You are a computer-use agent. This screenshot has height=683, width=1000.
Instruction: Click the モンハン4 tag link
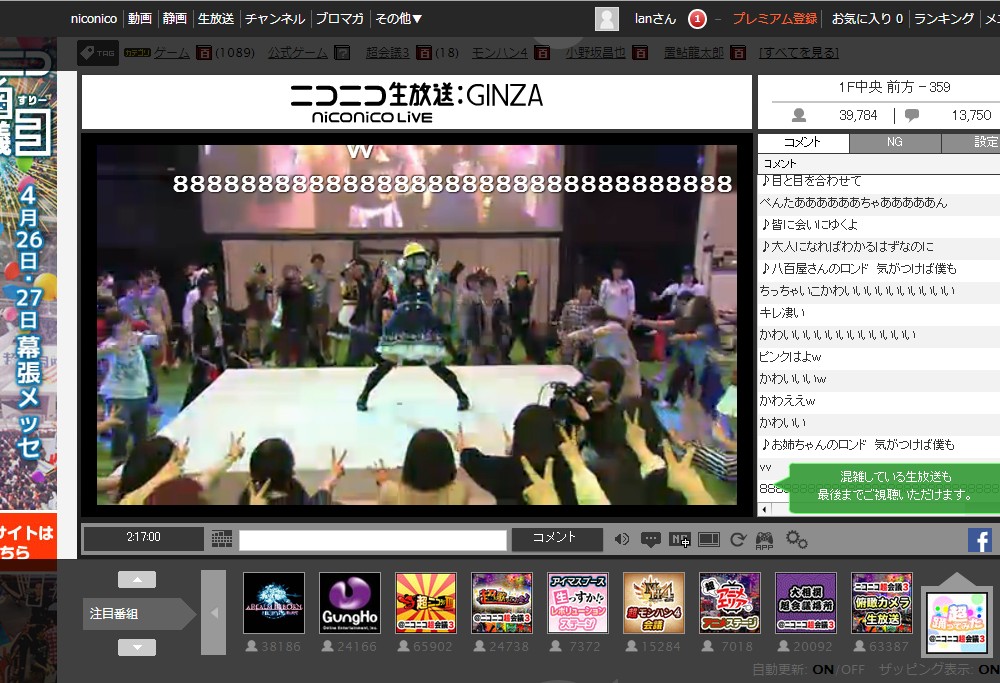500,53
